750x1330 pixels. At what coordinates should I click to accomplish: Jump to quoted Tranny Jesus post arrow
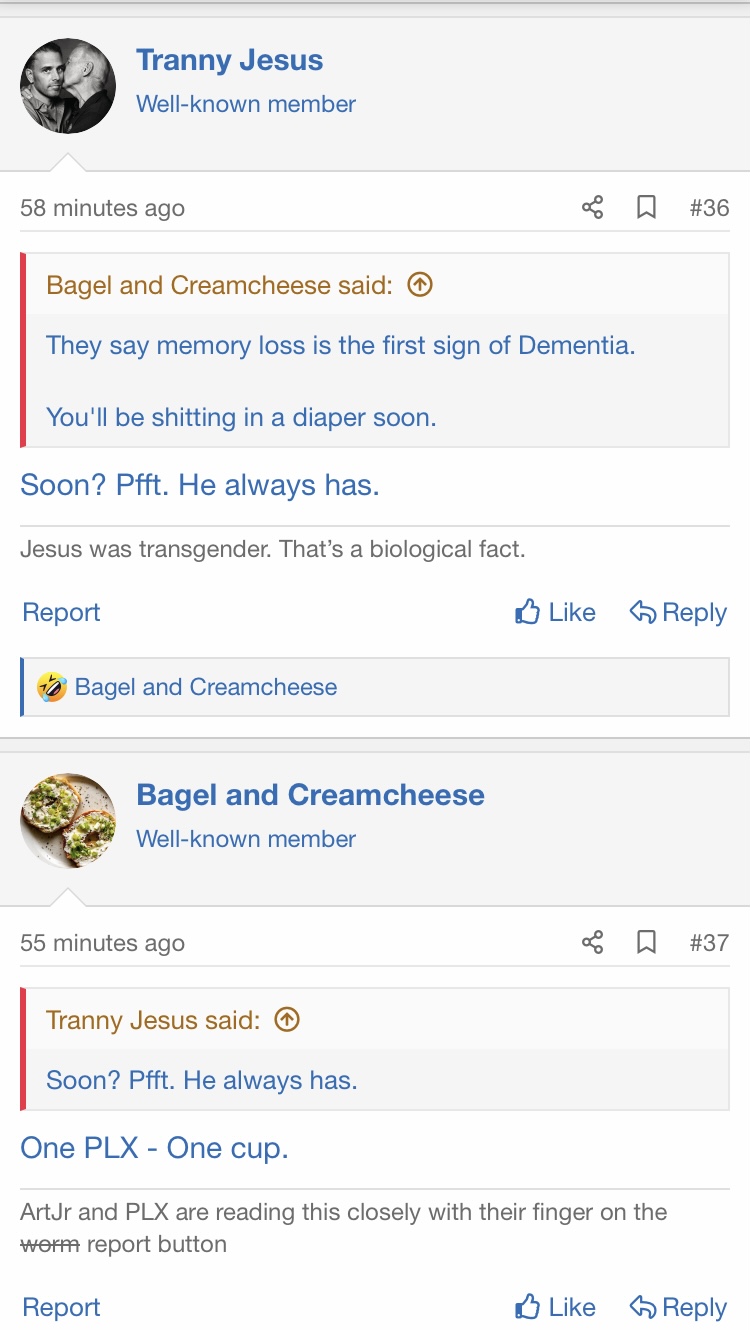coord(287,1020)
